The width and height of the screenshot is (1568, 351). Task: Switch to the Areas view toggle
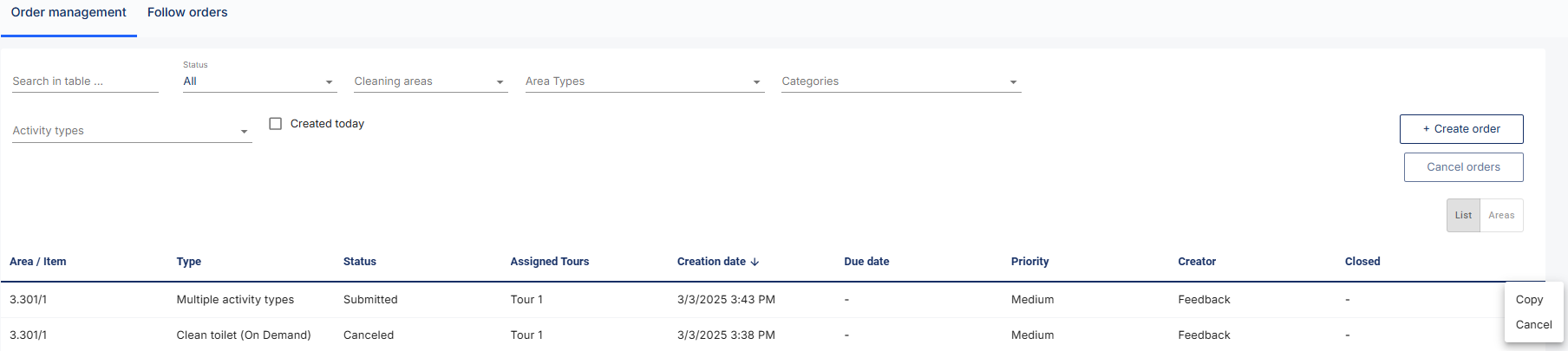[x=1501, y=216]
